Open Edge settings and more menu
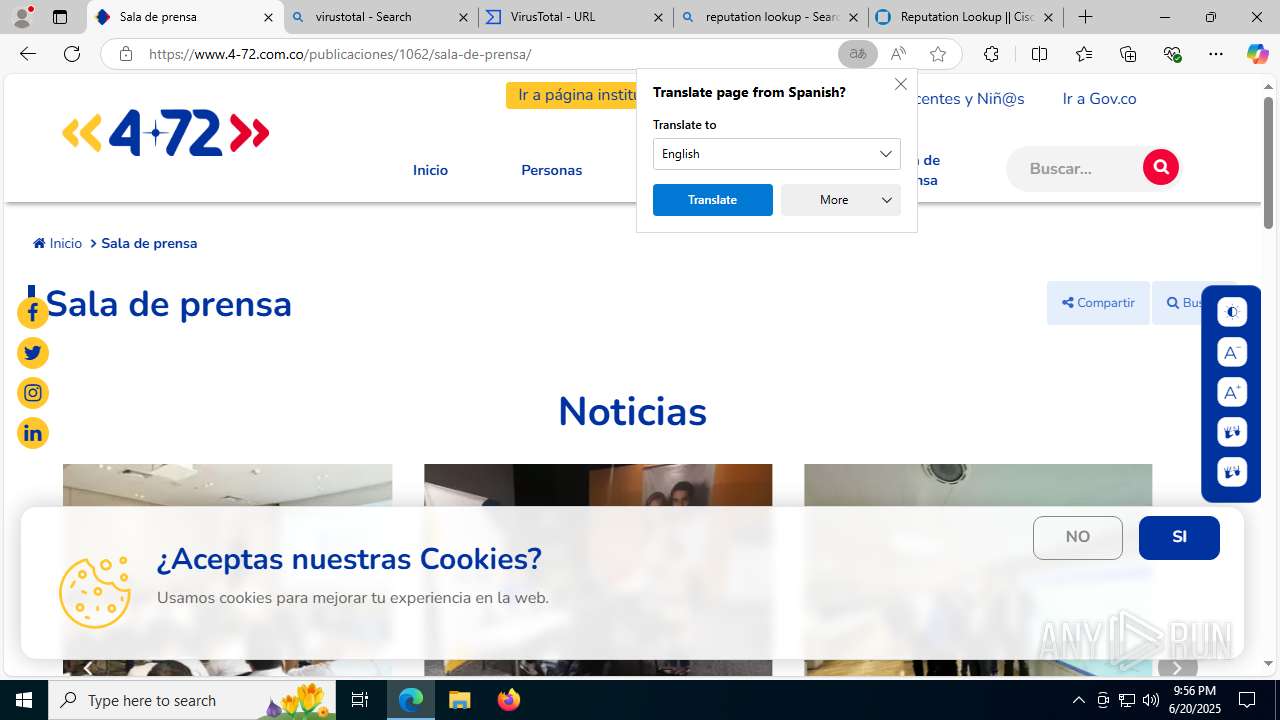The width and height of the screenshot is (1280, 720). pos(1216,54)
